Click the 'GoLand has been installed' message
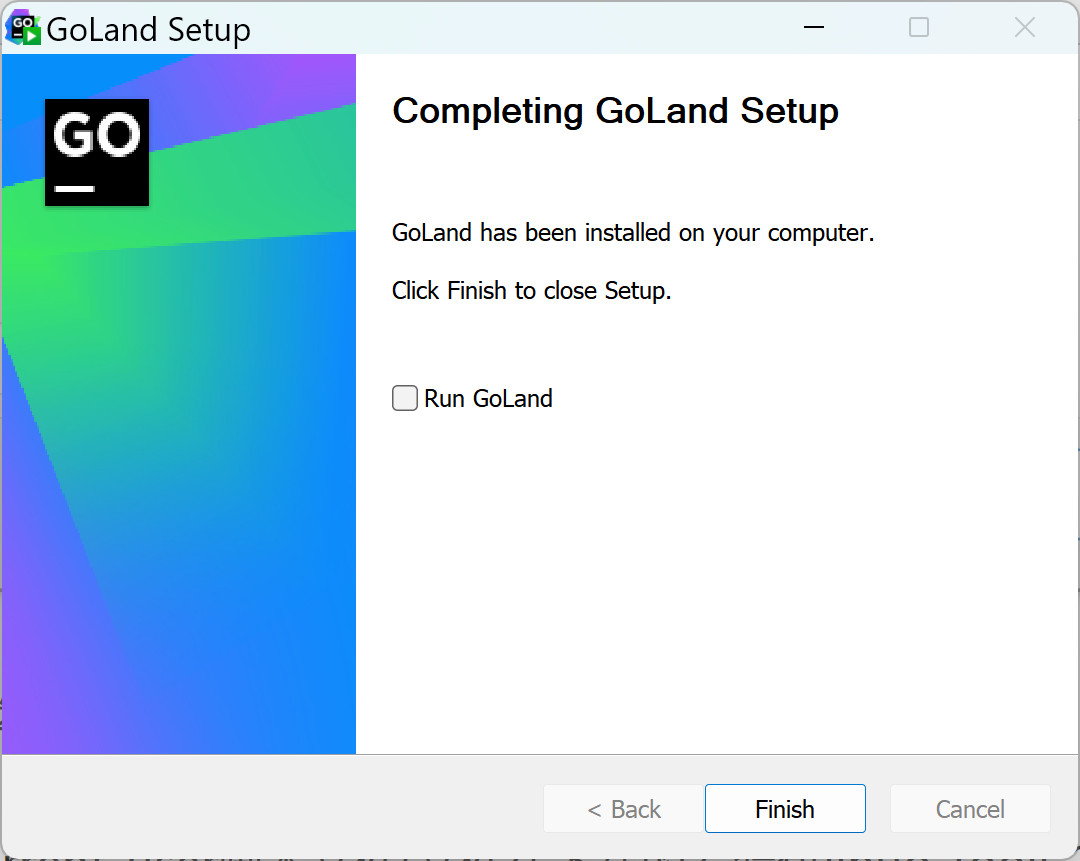This screenshot has width=1080, height=861. (633, 234)
